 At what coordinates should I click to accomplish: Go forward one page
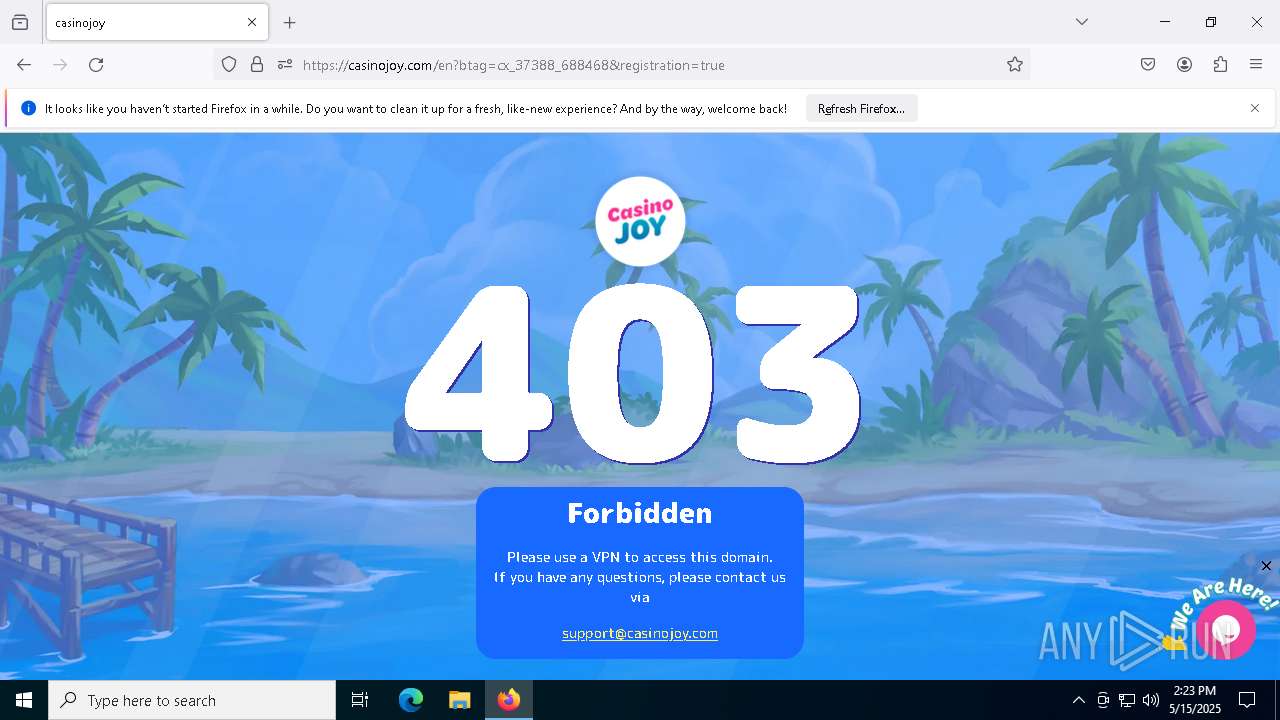(60, 65)
